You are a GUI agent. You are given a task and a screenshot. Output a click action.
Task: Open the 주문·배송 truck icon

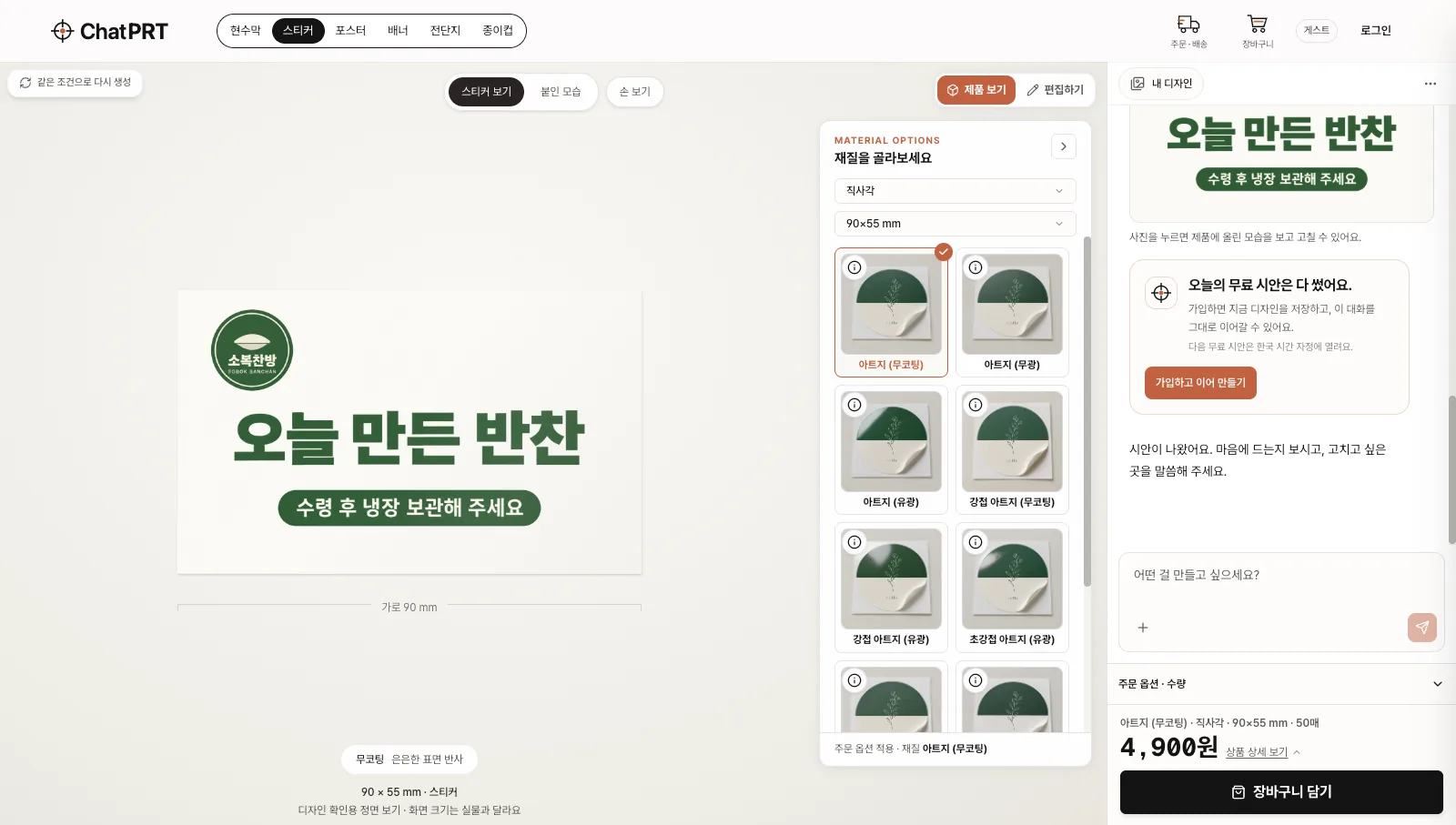(1188, 31)
